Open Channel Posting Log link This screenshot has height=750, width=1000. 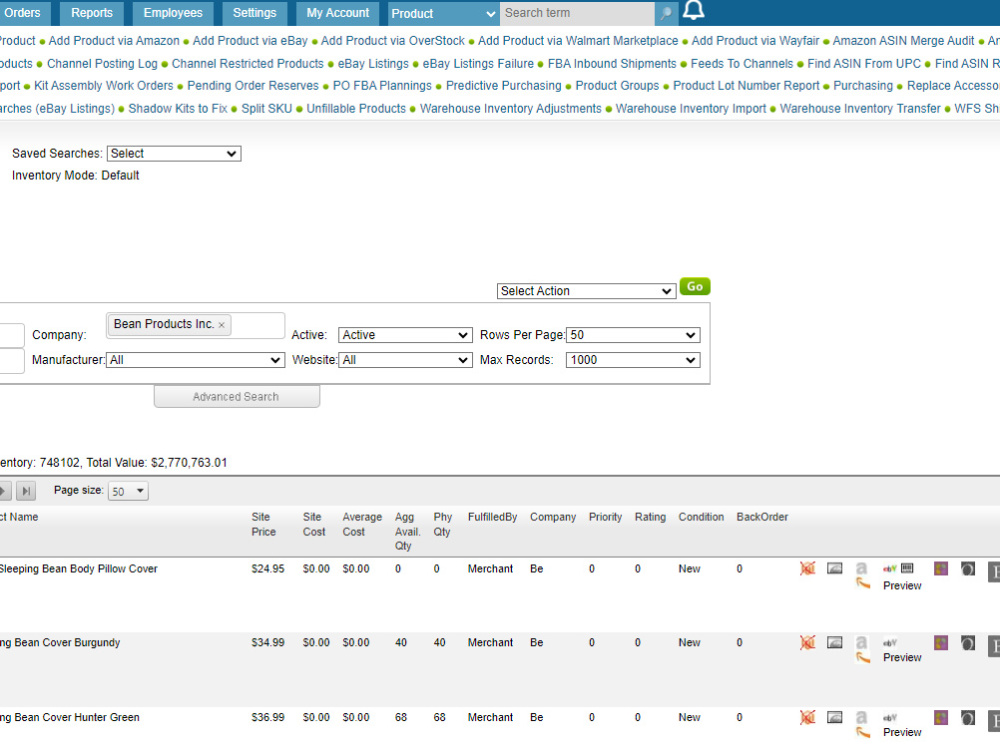(102, 64)
